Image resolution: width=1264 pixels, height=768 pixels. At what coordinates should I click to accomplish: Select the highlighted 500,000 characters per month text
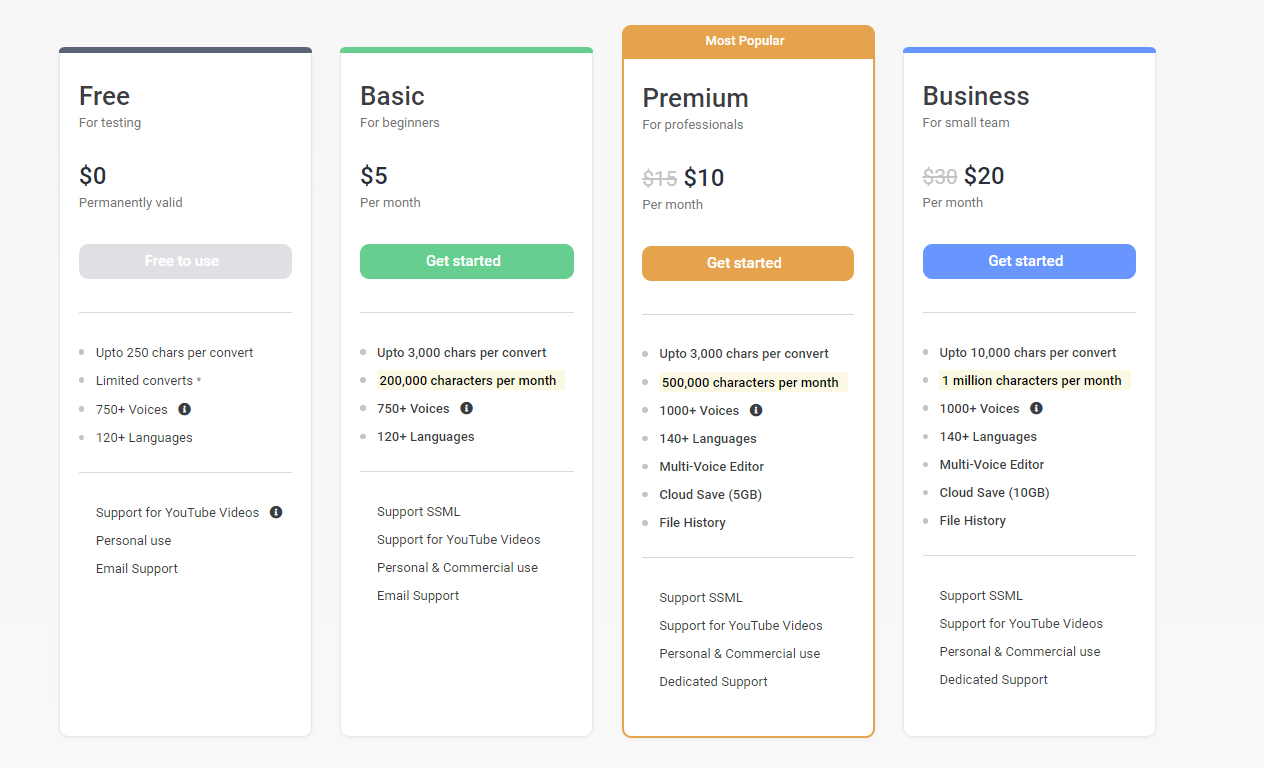click(750, 382)
